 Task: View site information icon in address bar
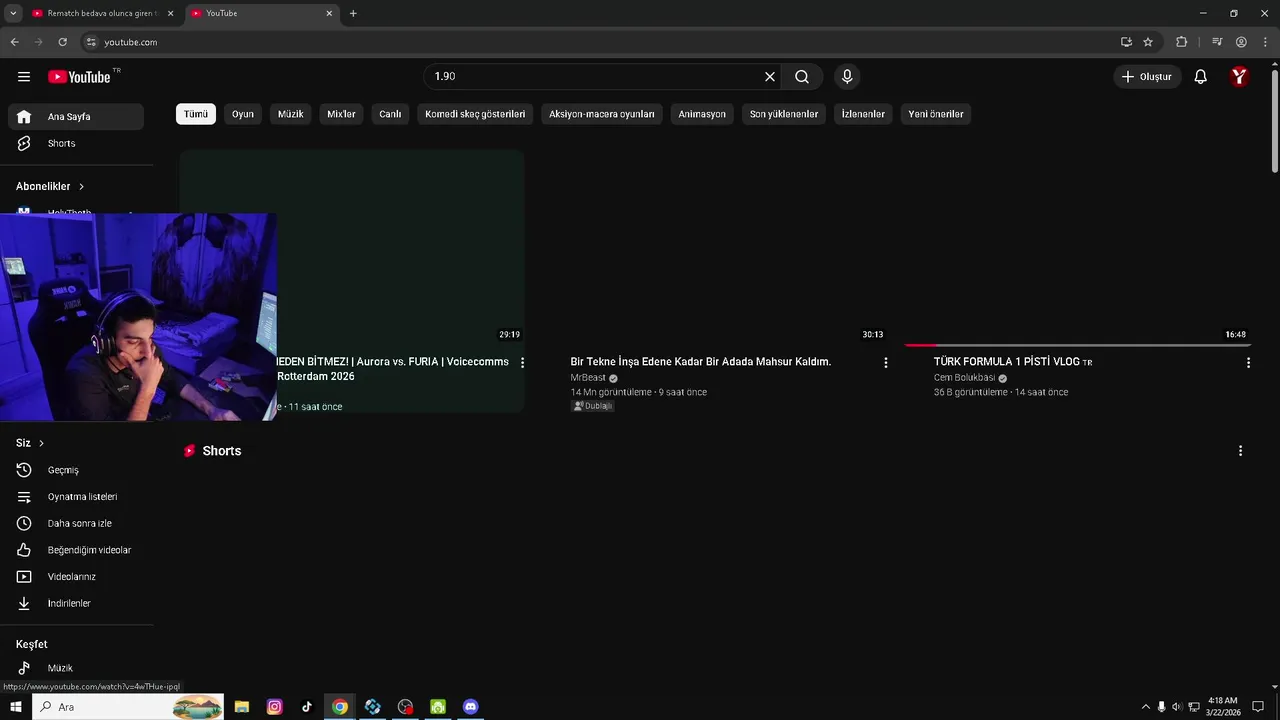pos(91,42)
